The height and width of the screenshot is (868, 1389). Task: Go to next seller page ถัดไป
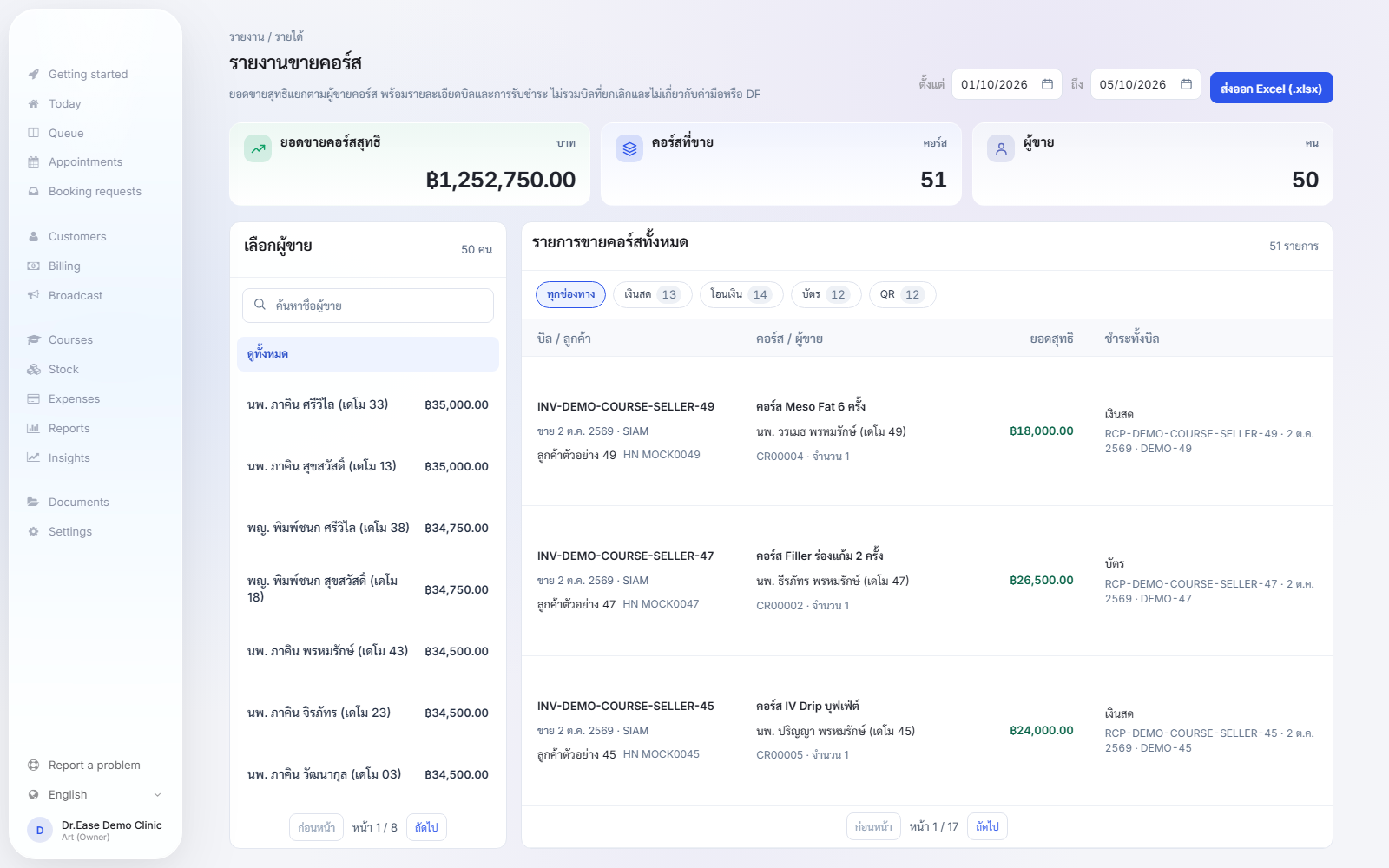click(426, 827)
